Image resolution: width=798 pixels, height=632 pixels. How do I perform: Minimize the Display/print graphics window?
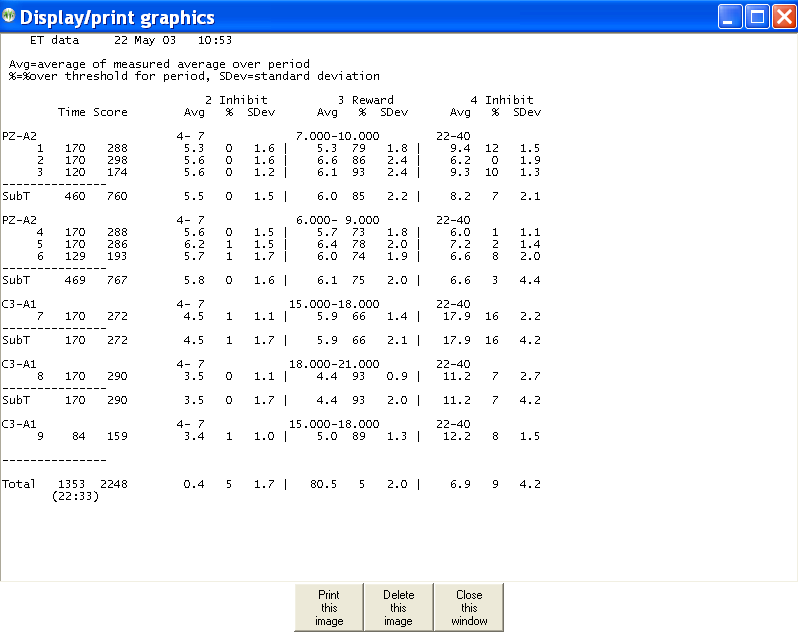(730, 17)
